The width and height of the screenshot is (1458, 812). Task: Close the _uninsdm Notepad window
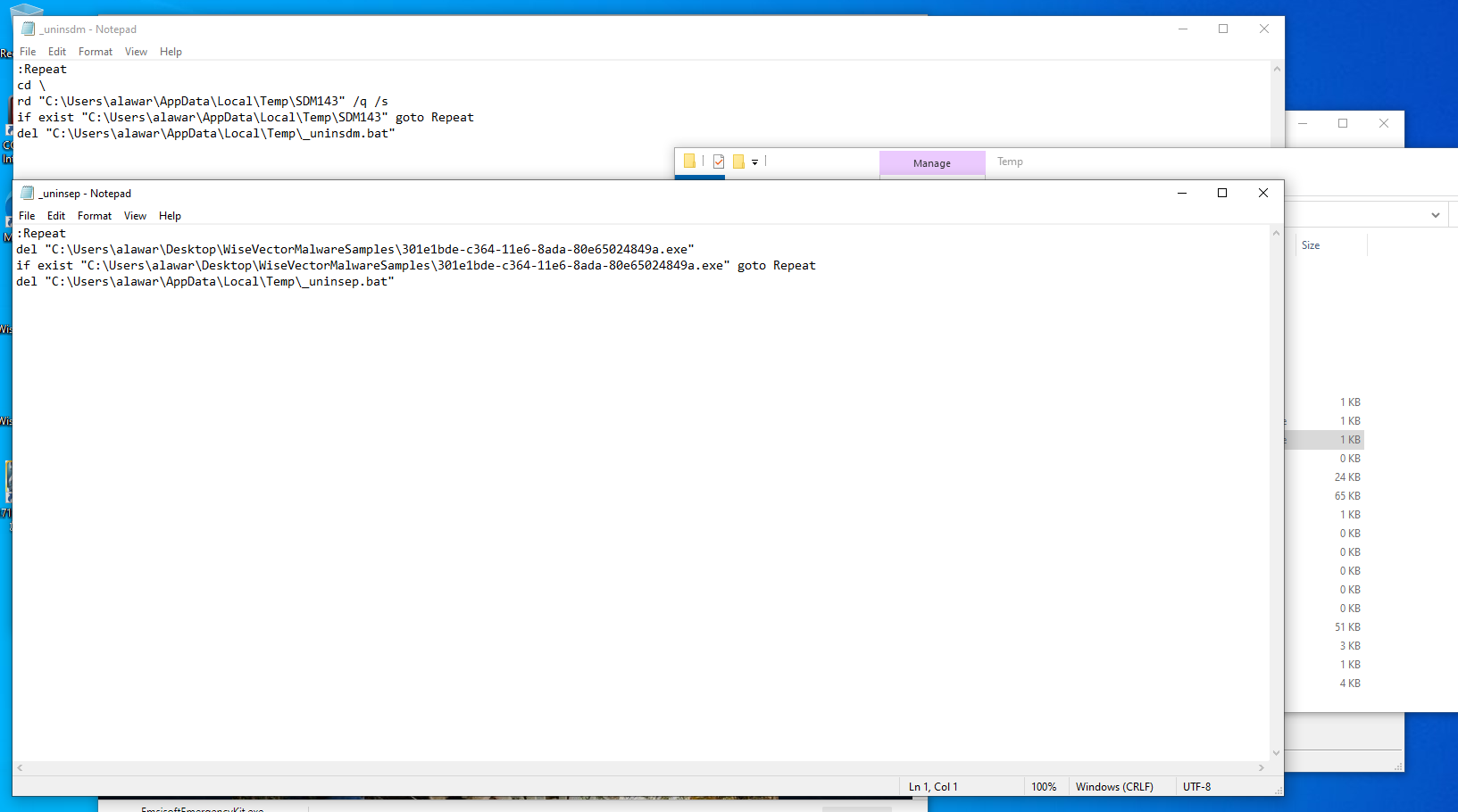(x=1264, y=29)
